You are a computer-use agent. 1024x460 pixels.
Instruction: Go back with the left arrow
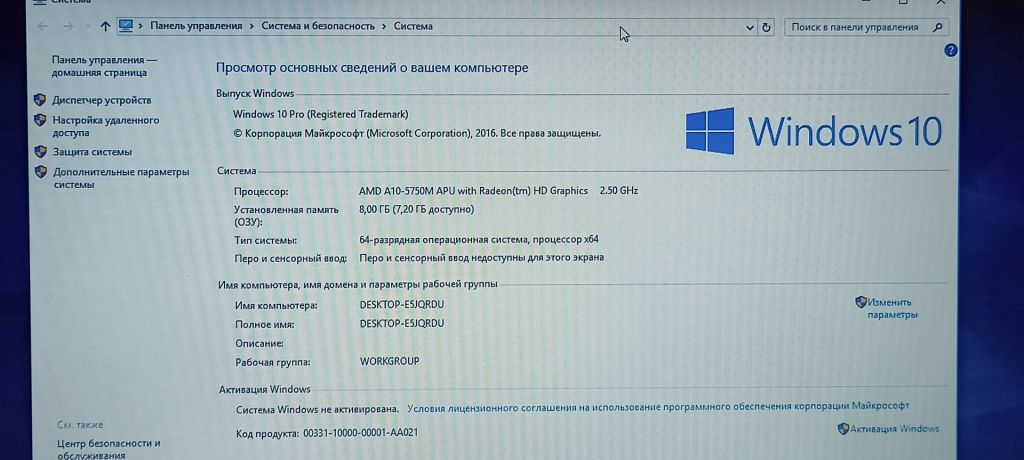pyautogui.click(x=43, y=27)
